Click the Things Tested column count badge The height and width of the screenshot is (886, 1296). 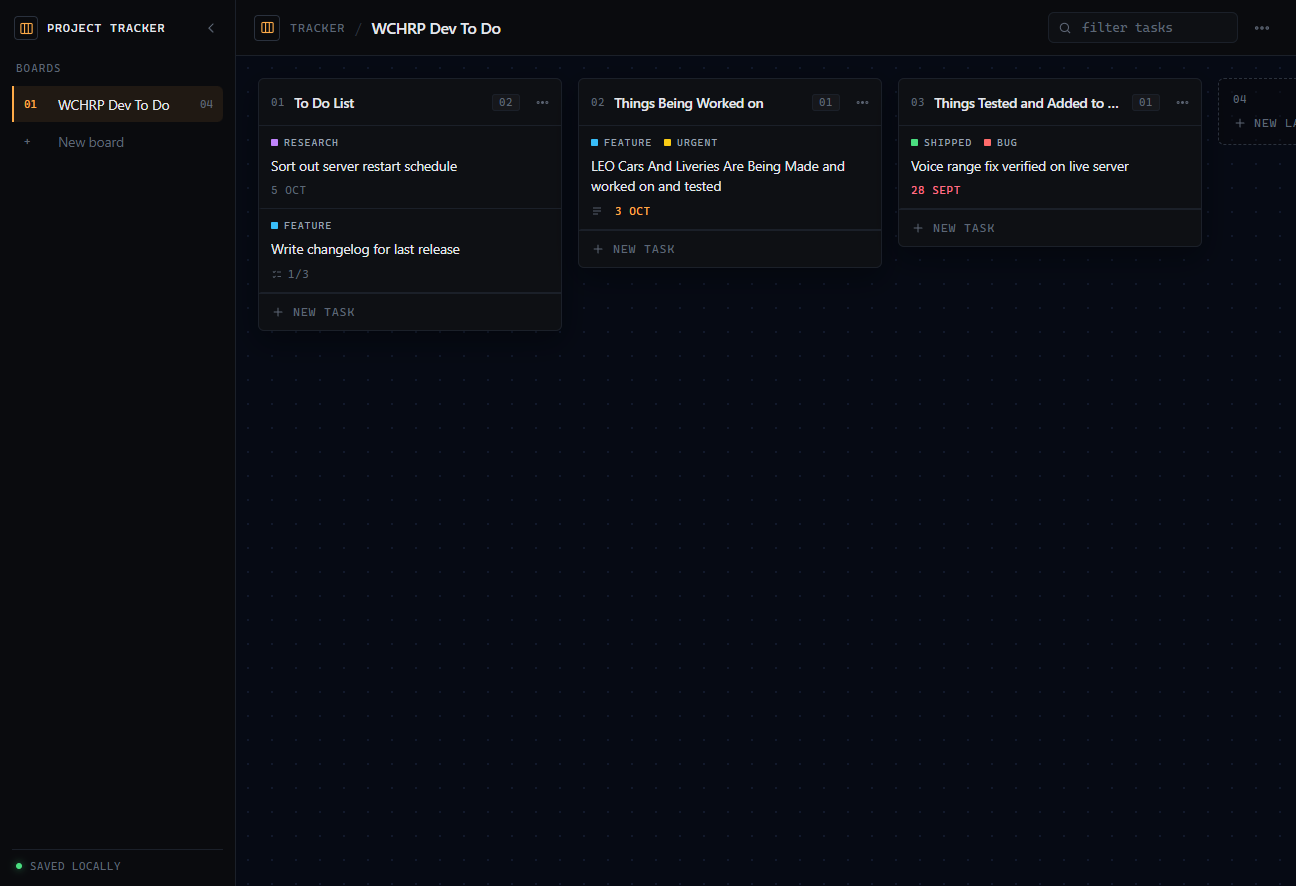1146,102
